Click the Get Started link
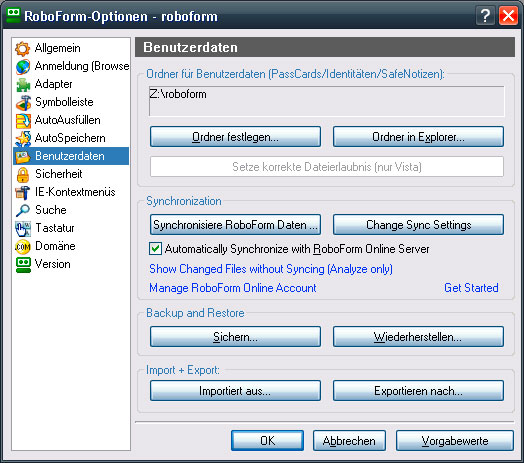 471,288
